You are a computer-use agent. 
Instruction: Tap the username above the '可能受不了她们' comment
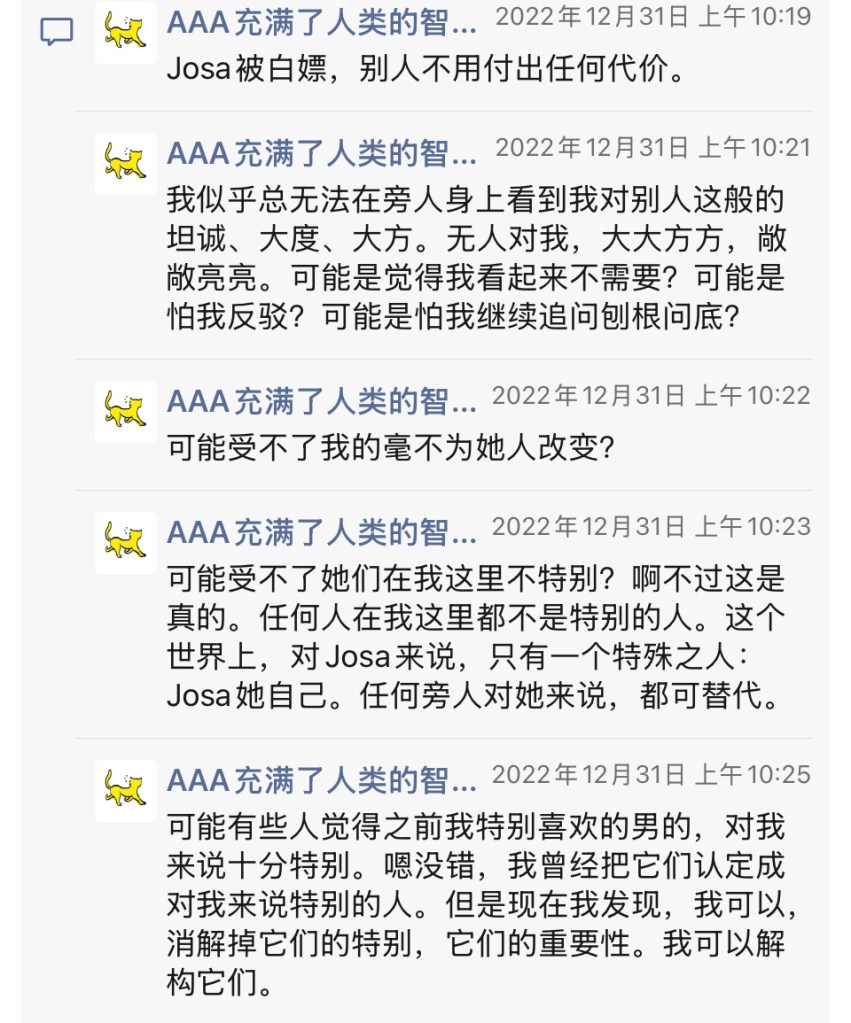tap(322, 533)
